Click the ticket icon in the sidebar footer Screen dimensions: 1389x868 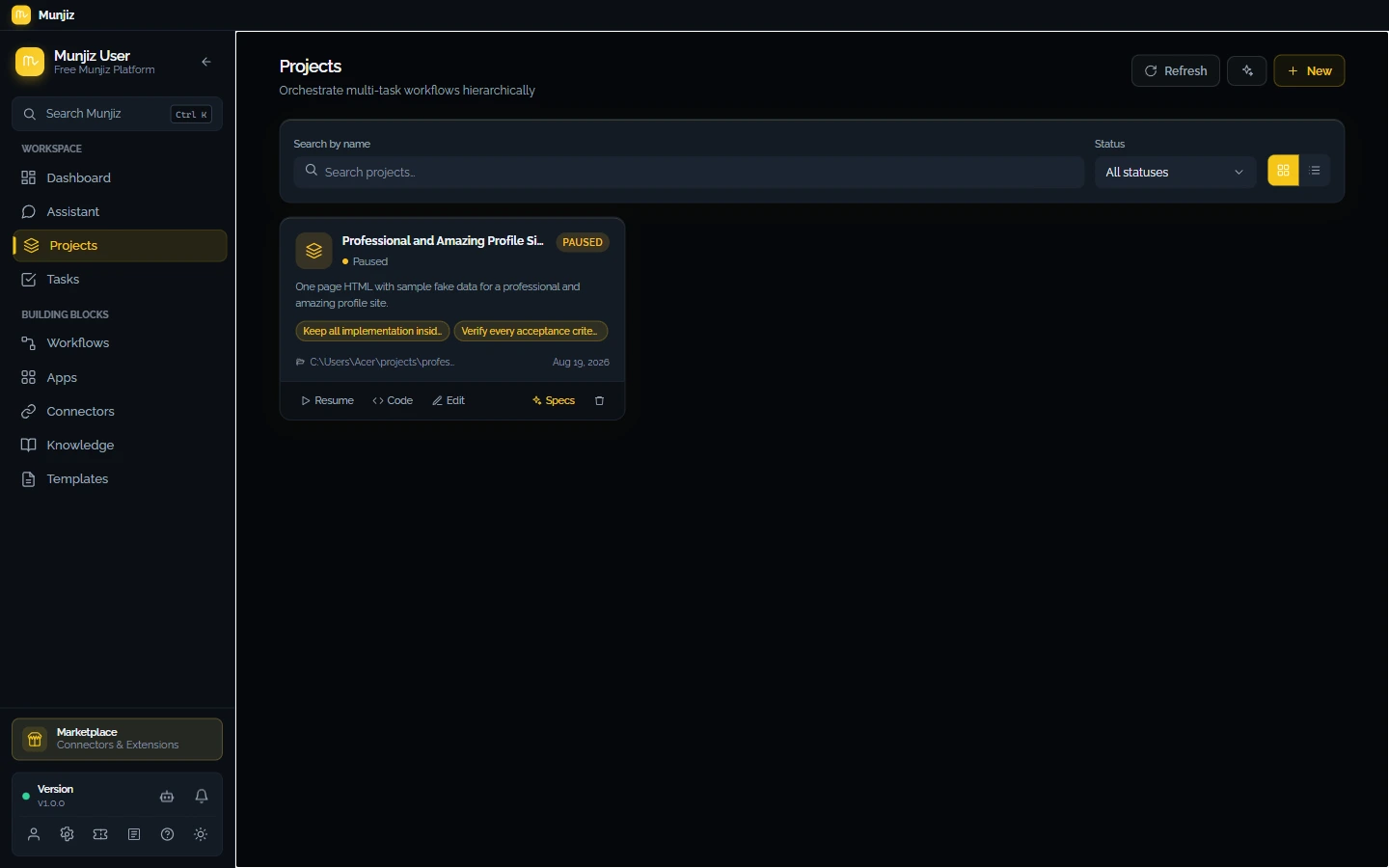pos(100,834)
